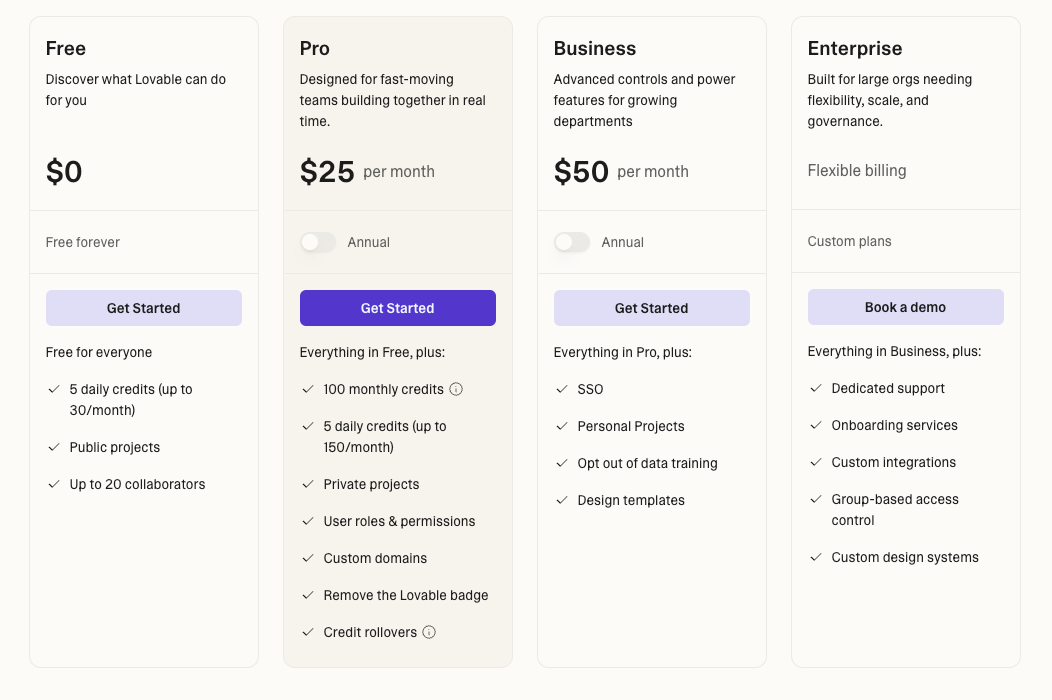Click the Pro plan heading
This screenshot has width=1052, height=700.
point(315,48)
